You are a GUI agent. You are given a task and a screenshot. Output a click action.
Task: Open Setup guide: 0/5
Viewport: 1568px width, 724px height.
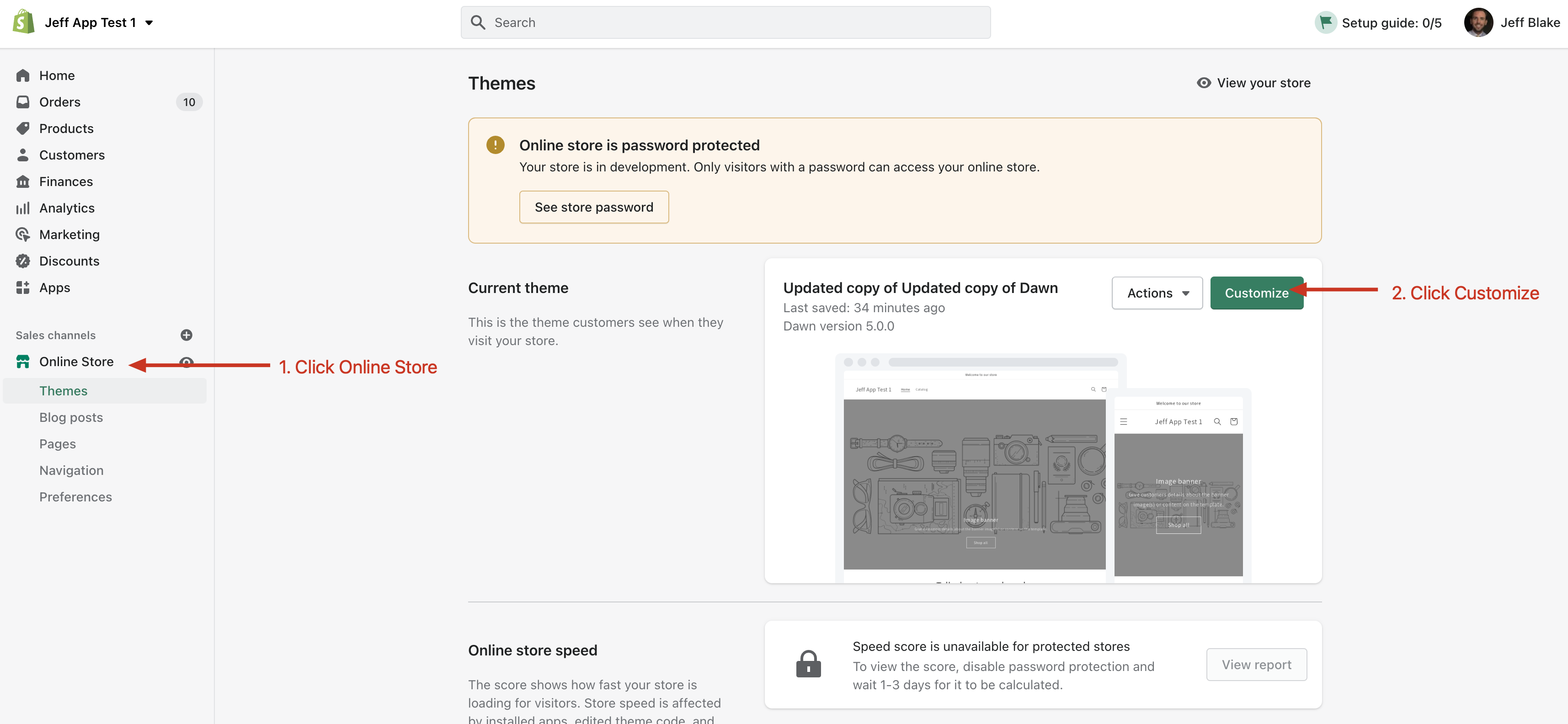click(x=1378, y=22)
